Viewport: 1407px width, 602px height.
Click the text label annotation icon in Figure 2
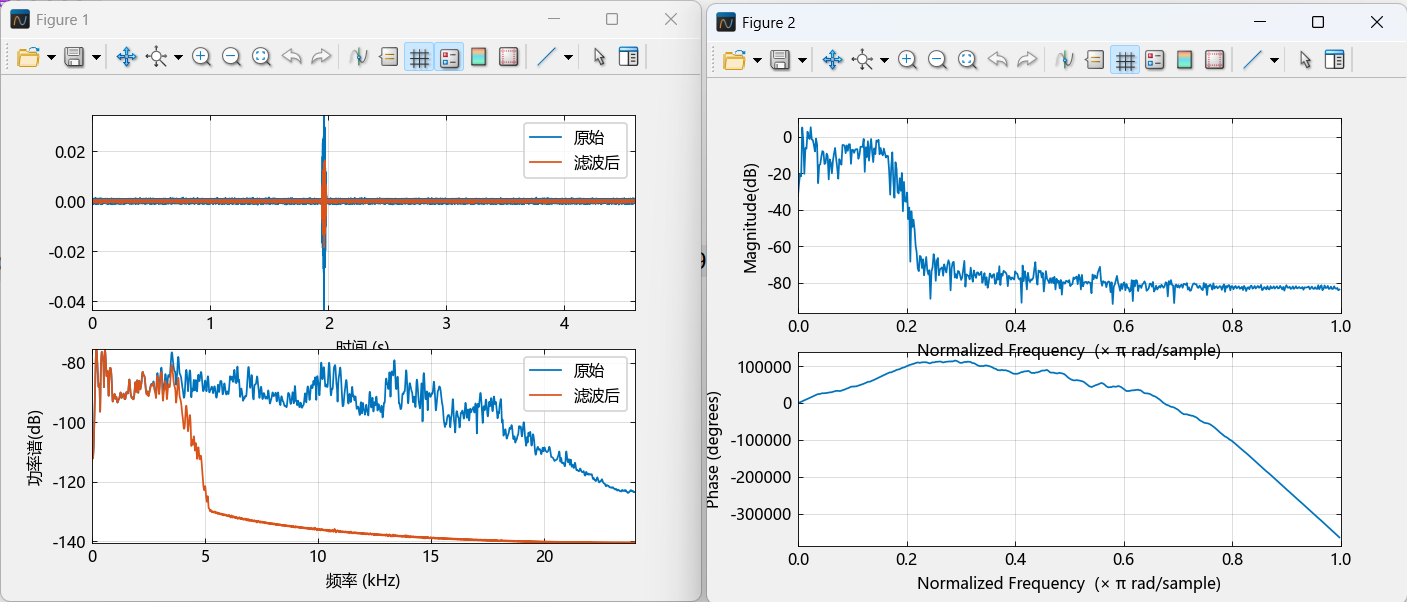pos(1095,60)
